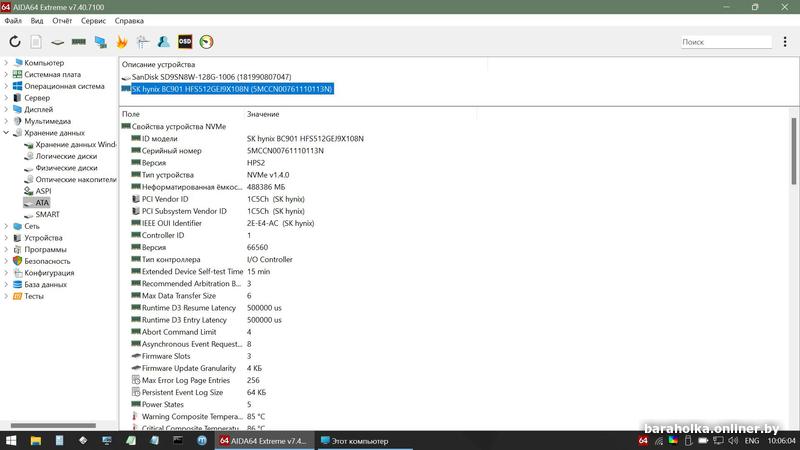
Task: Expand the Системная плата tree node
Action: tap(6, 75)
